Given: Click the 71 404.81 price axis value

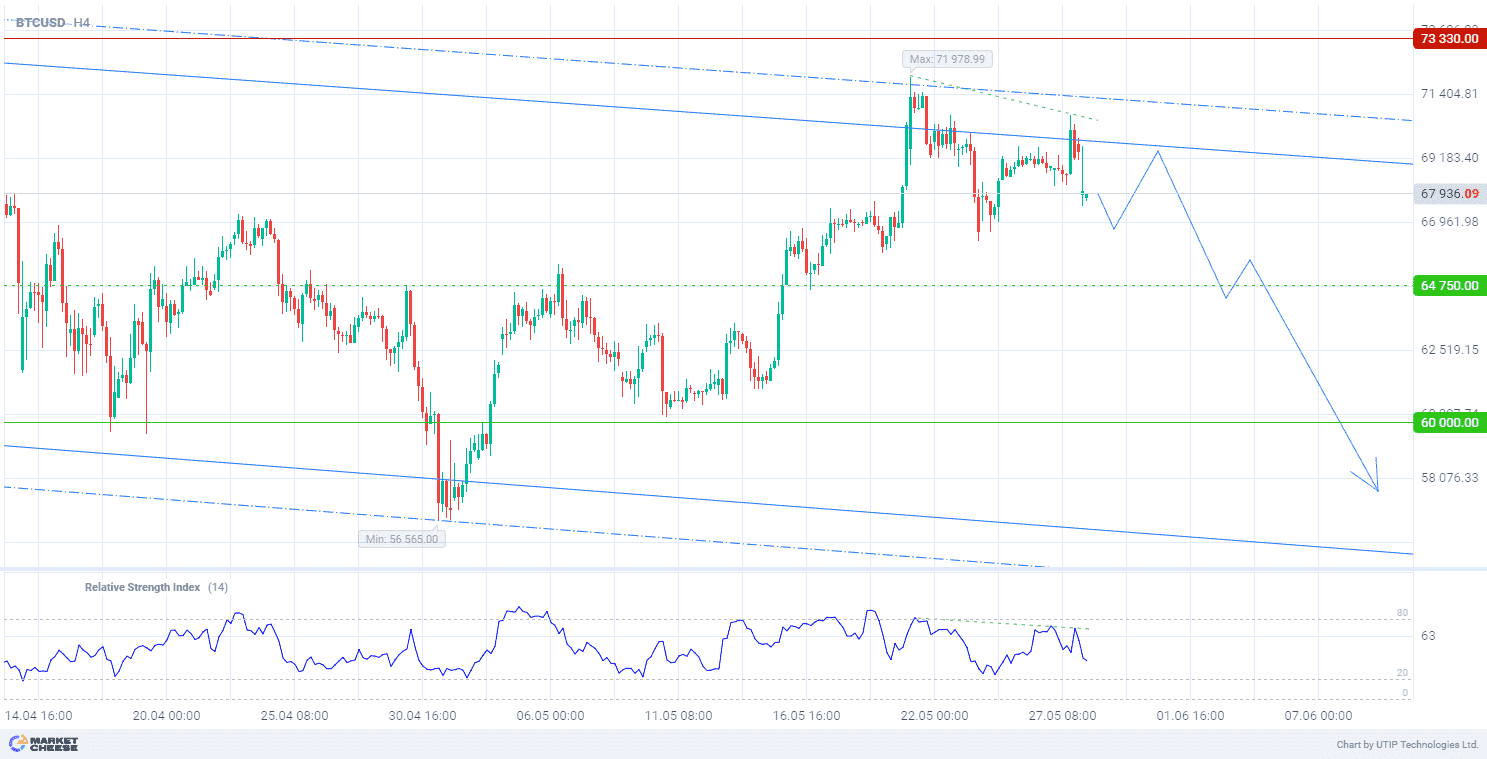Looking at the screenshot, I should (1449, 94).
